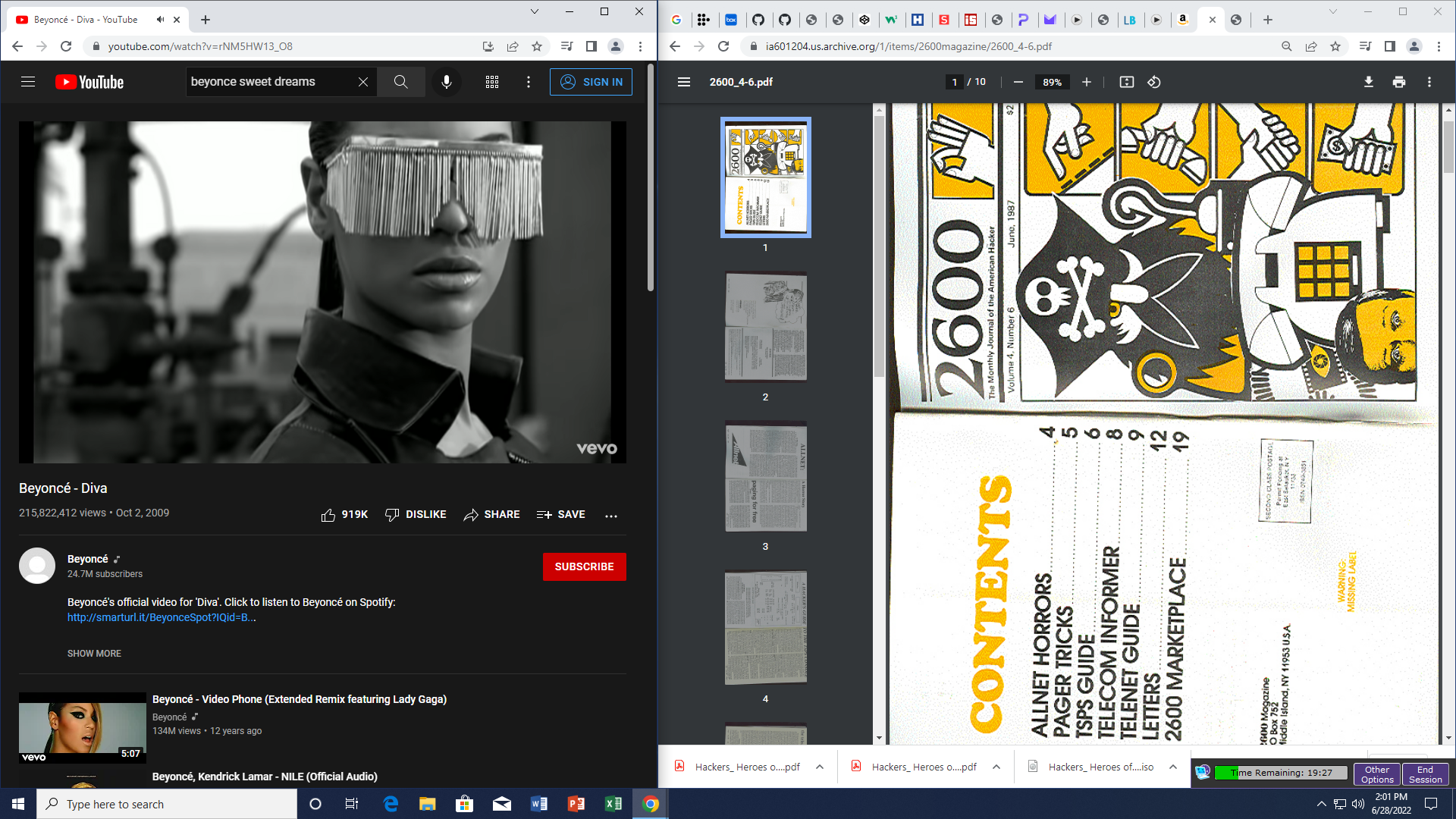
Task: Switch to the Beyoncé - Diva tab
Action: (x=85, y=20)
